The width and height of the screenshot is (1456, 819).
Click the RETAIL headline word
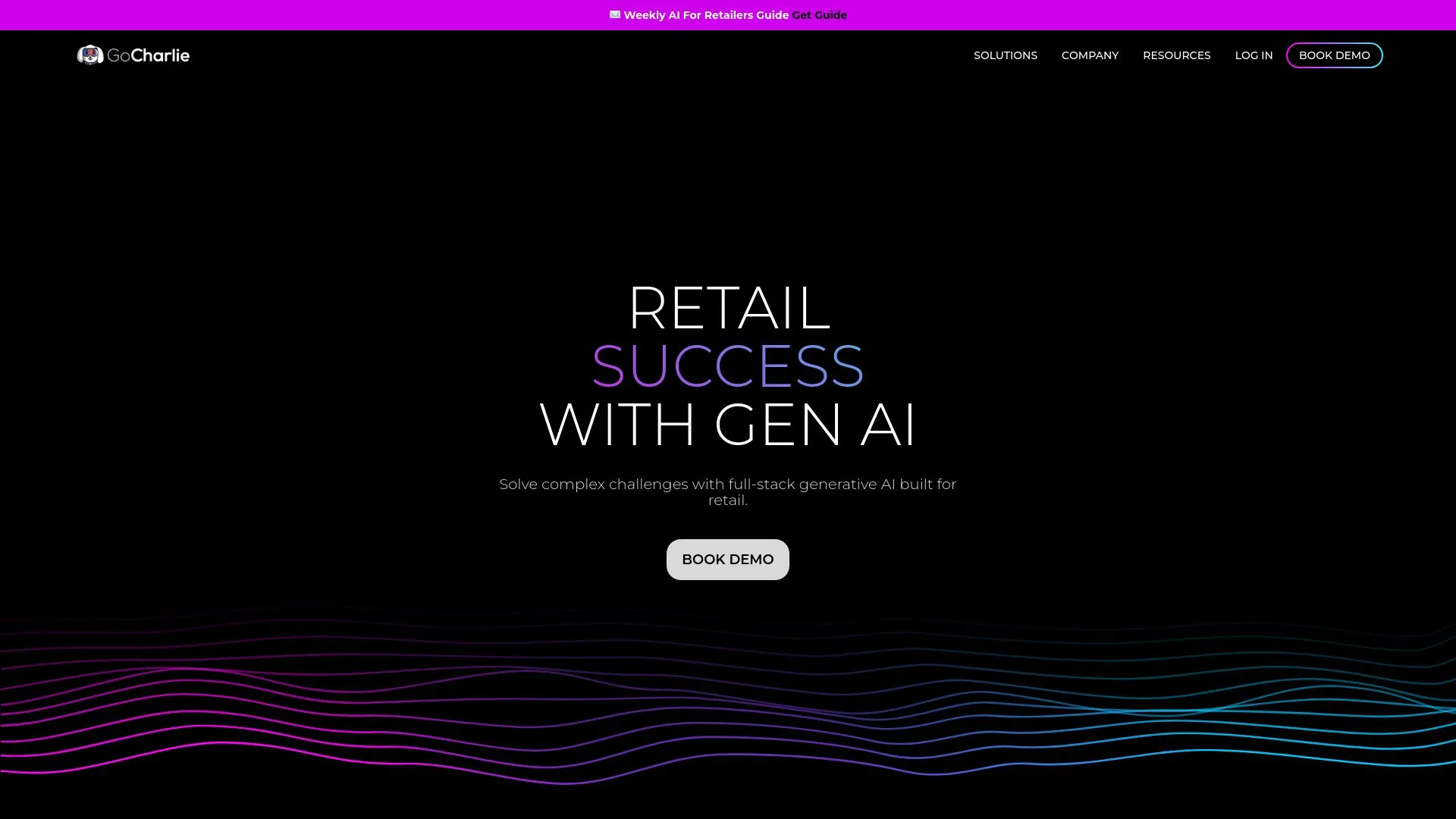[729, 308]
